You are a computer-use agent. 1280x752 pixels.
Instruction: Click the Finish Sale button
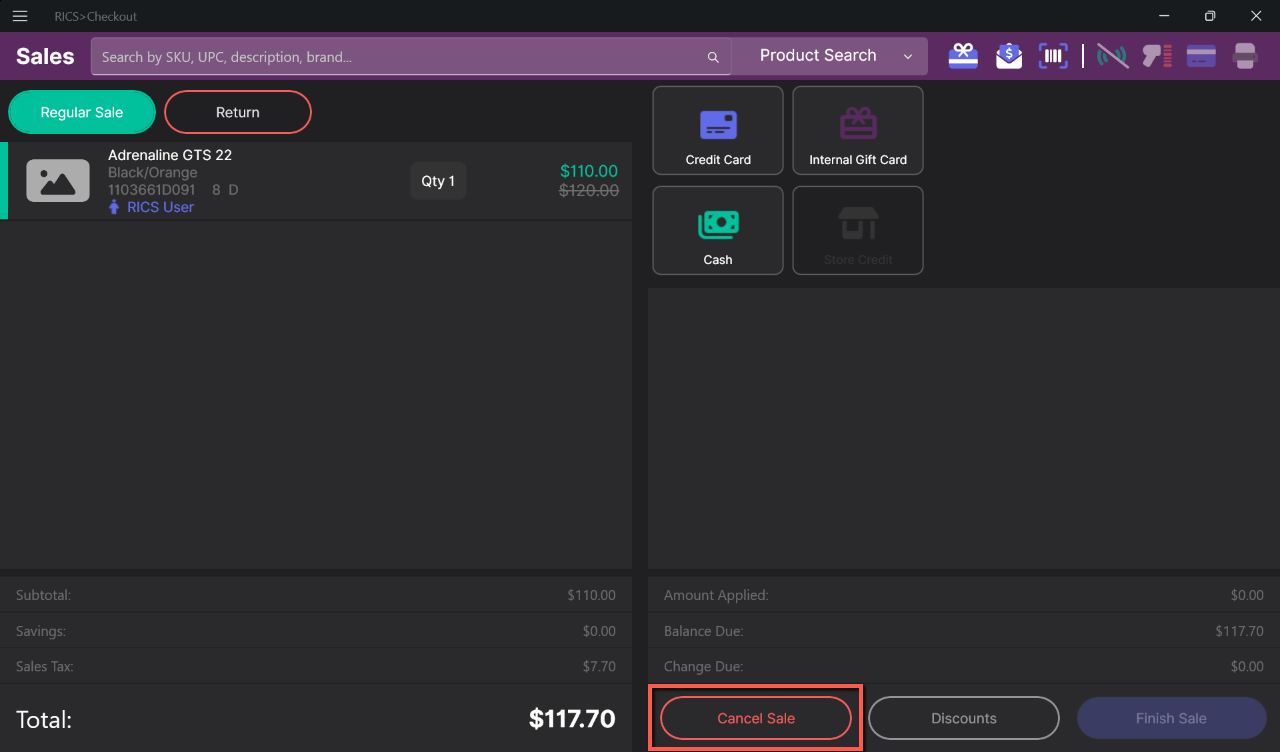1171,718
